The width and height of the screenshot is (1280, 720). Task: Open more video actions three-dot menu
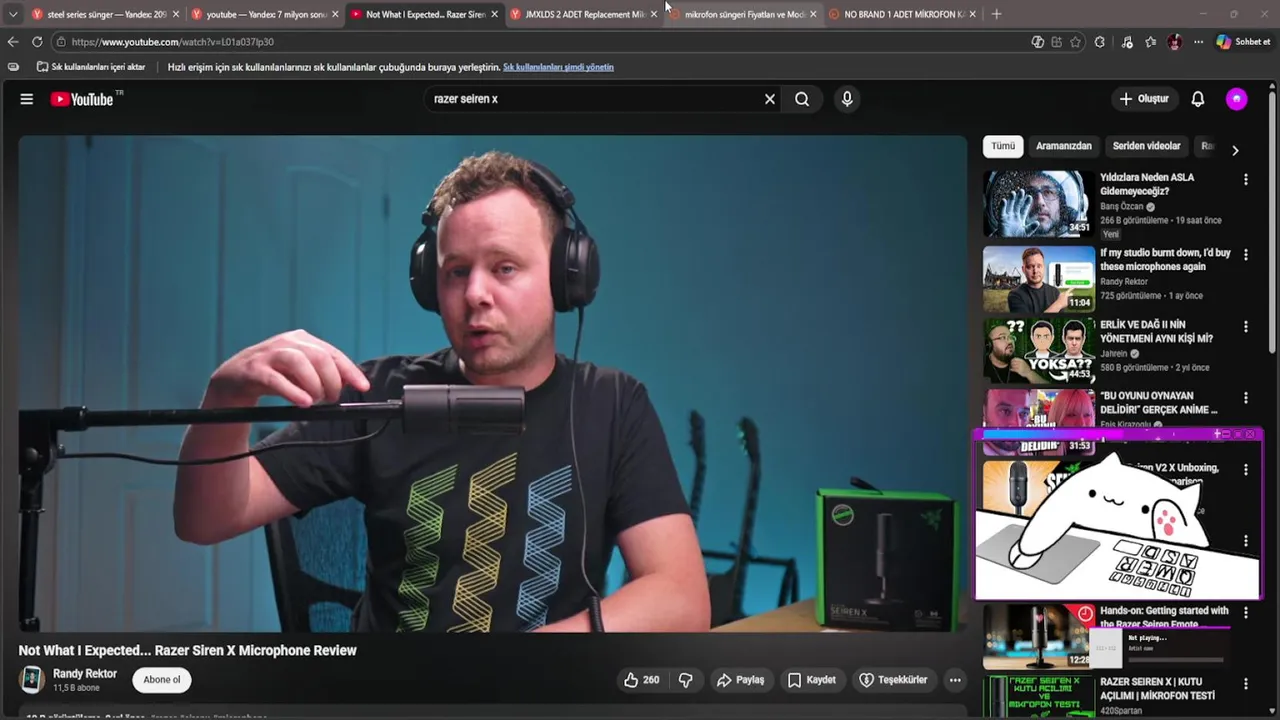click(955, 680)
